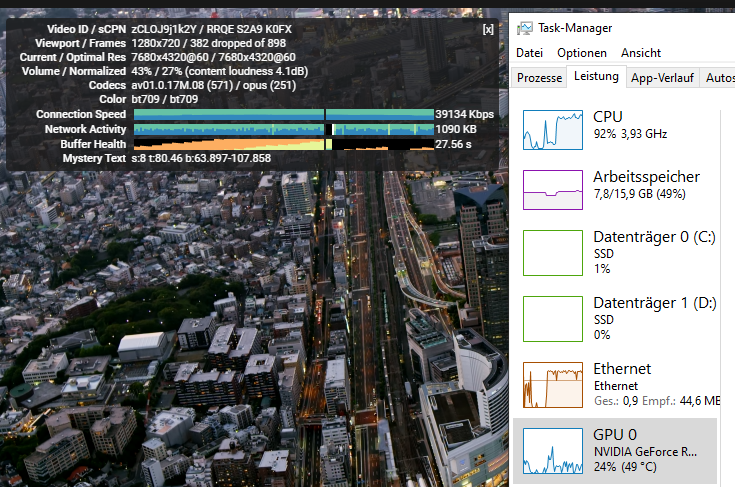Close stats overlay with the [x] button
The image size is (735, 487).
488,30
